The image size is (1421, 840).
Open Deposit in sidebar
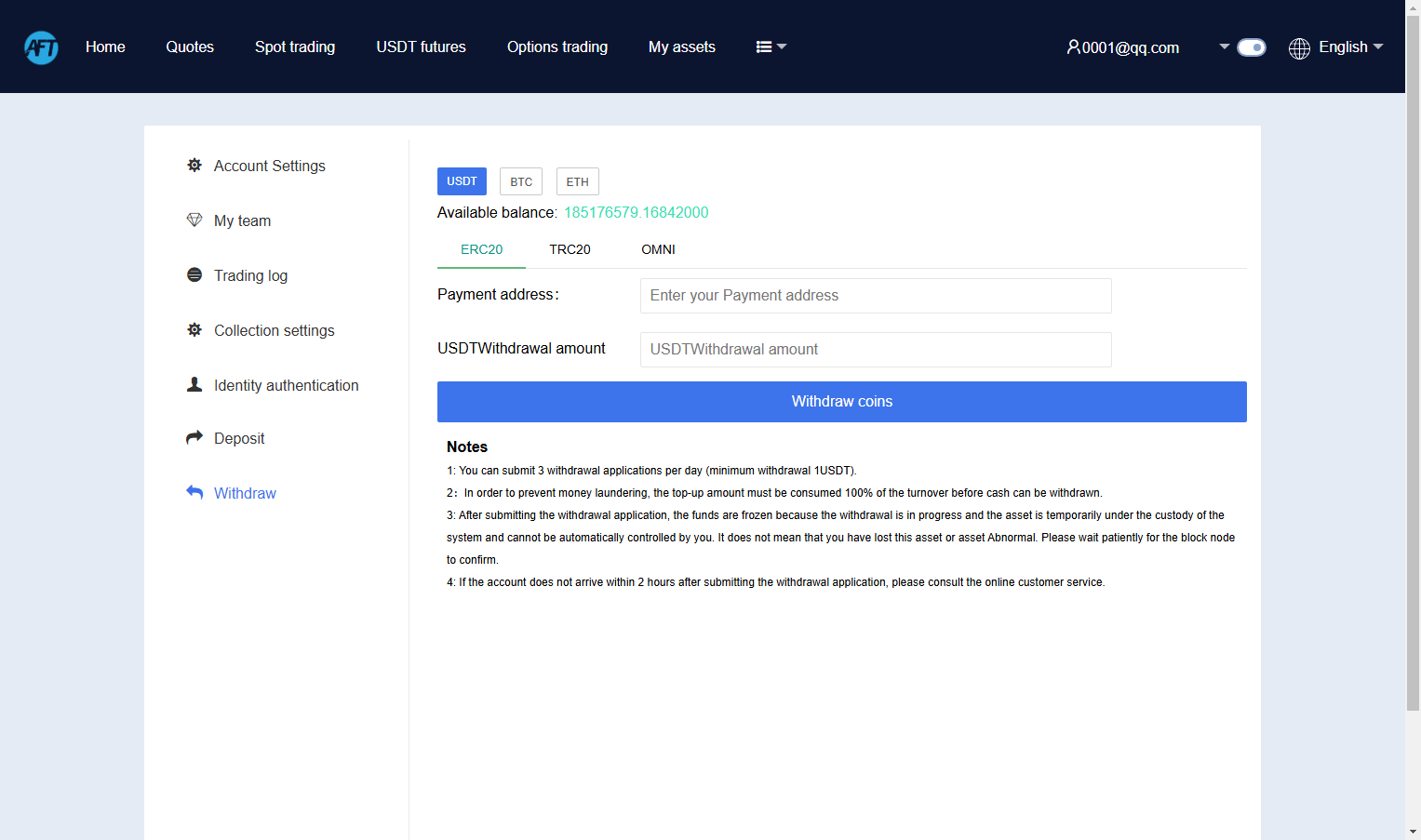[239, 438]
